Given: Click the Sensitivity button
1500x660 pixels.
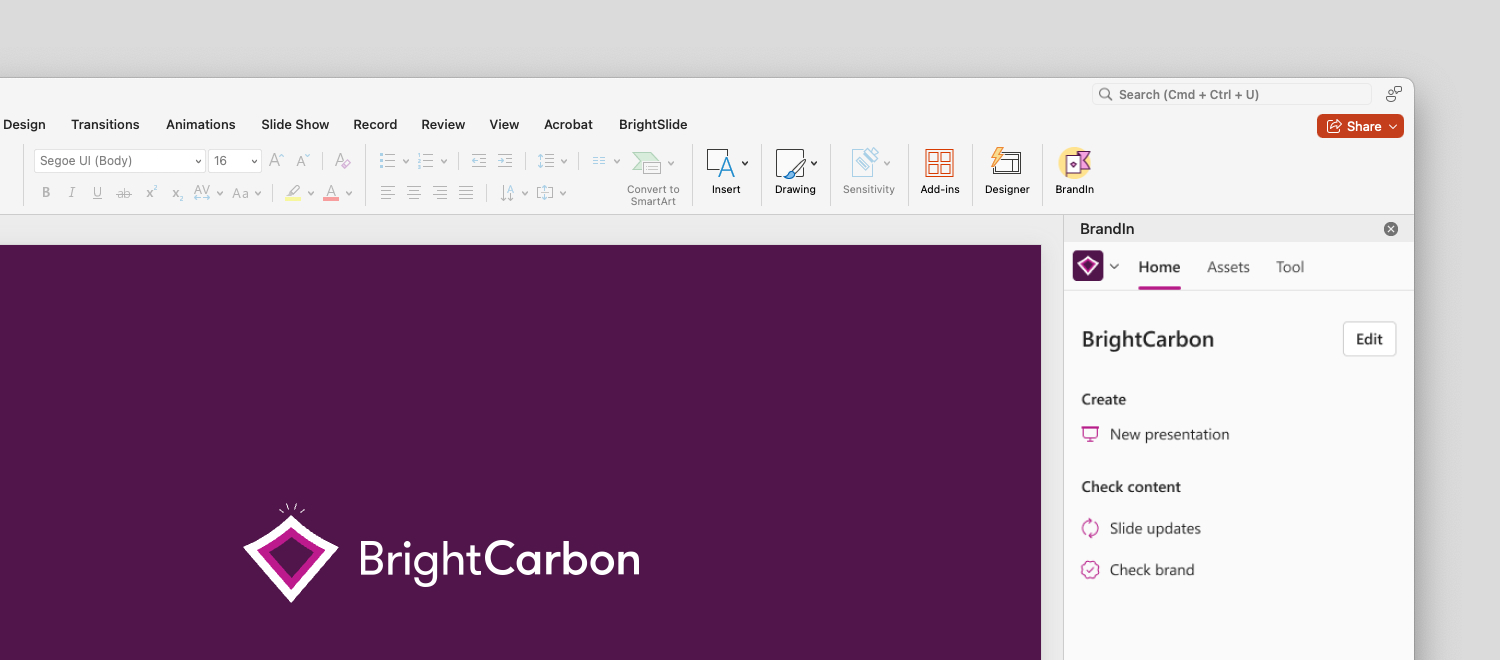Looking at the screenshot, I should 869,171.
